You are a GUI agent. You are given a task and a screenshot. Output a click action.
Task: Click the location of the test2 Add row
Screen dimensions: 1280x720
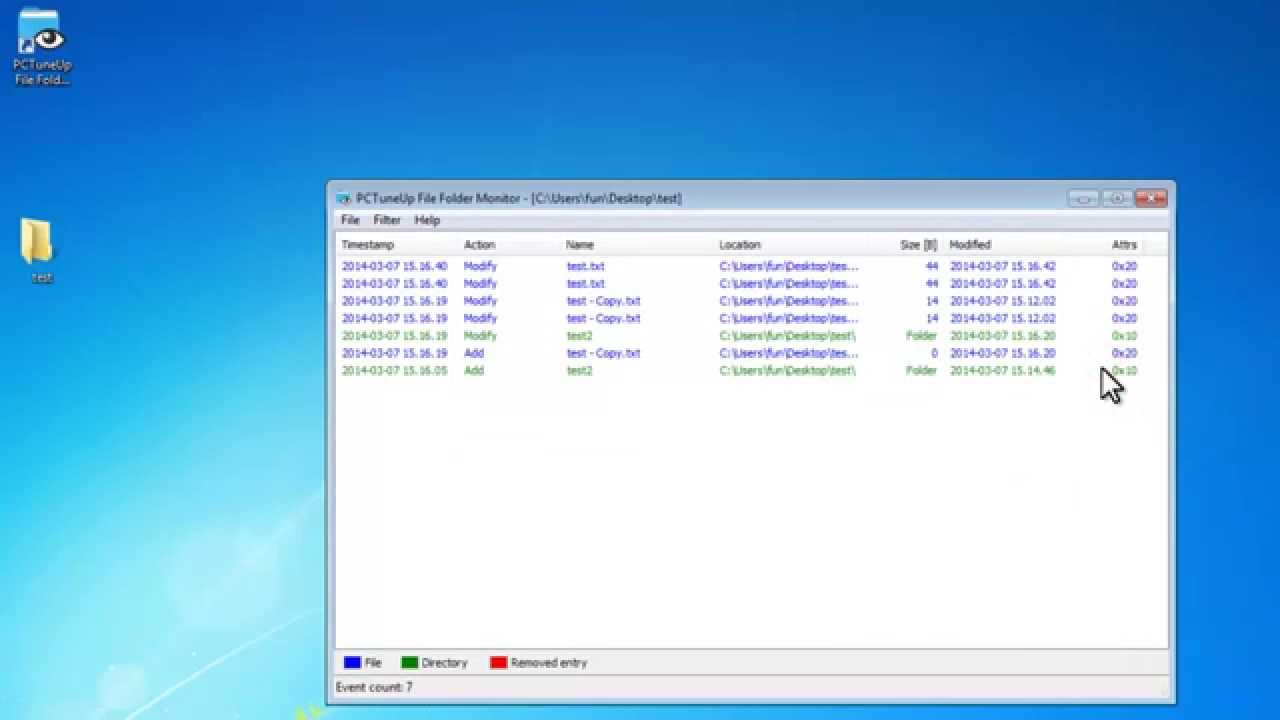pyautogui.click(x=787, y=371)
